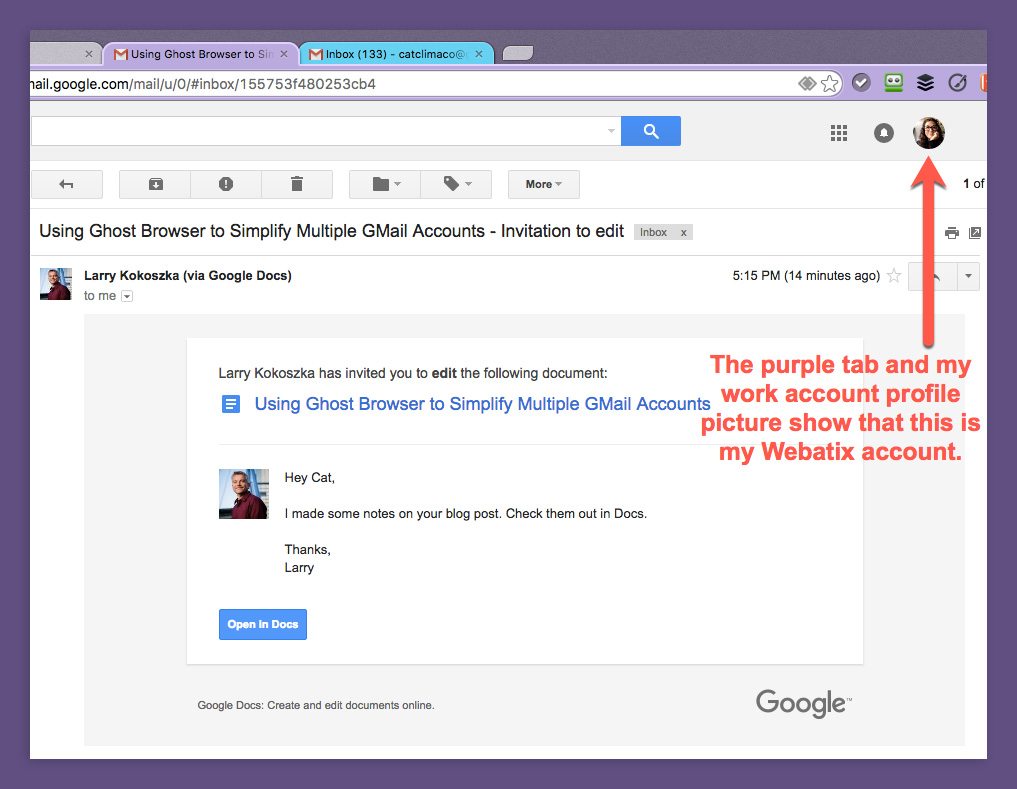Click the diamond icon in address bar

tap(807, 84)
